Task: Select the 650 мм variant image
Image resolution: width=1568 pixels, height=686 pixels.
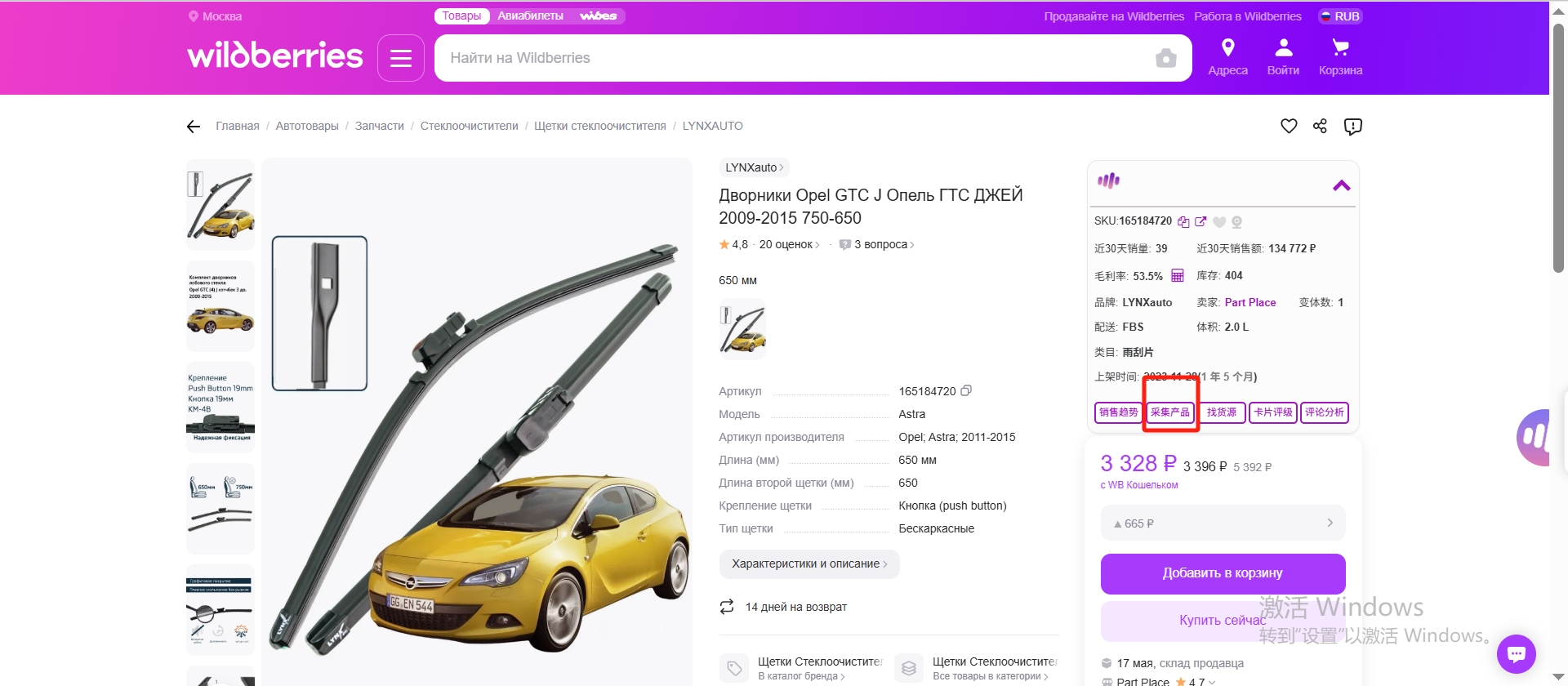Action: click(742, 329)
